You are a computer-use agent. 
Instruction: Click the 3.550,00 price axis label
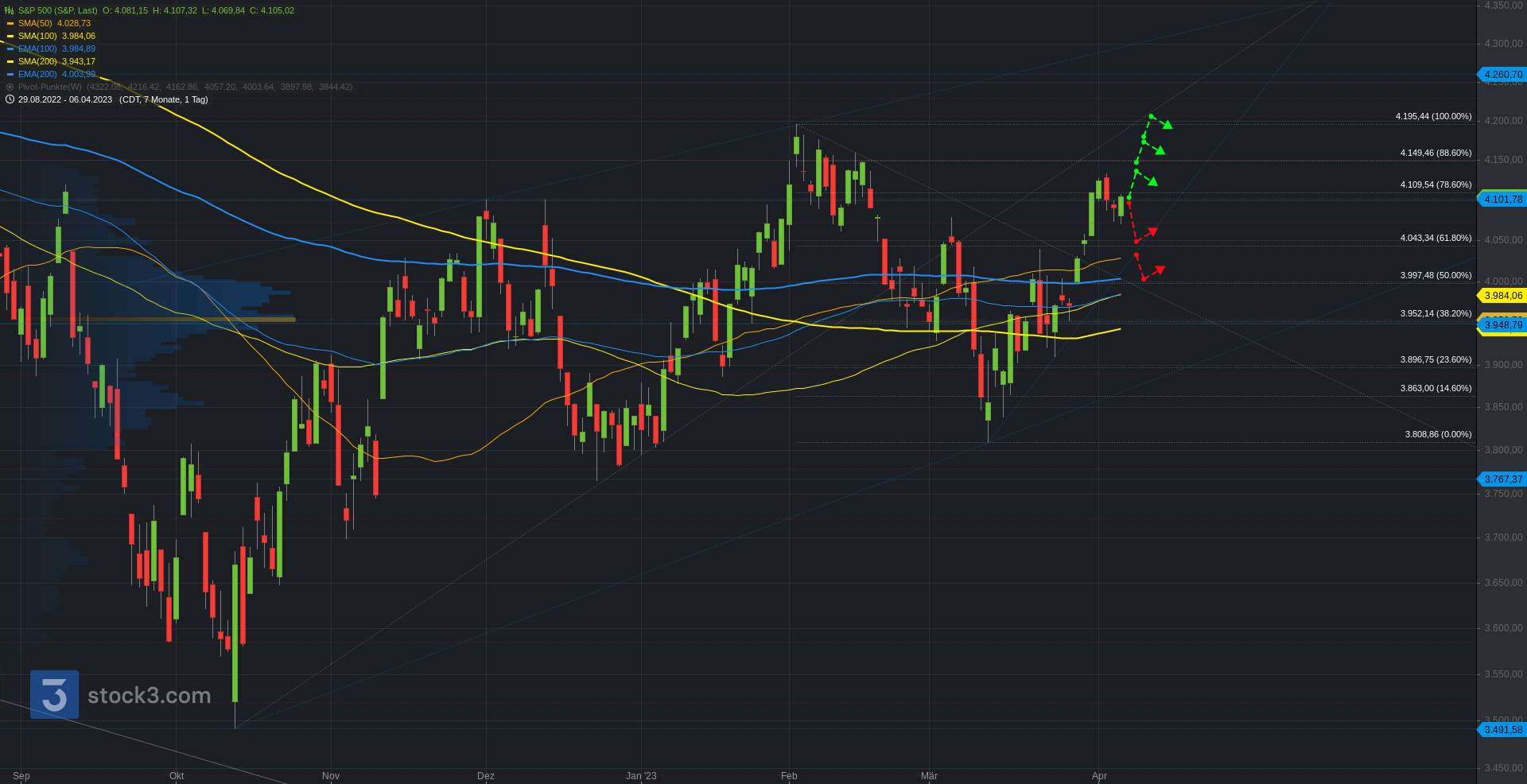click(x=1503, y=674)
